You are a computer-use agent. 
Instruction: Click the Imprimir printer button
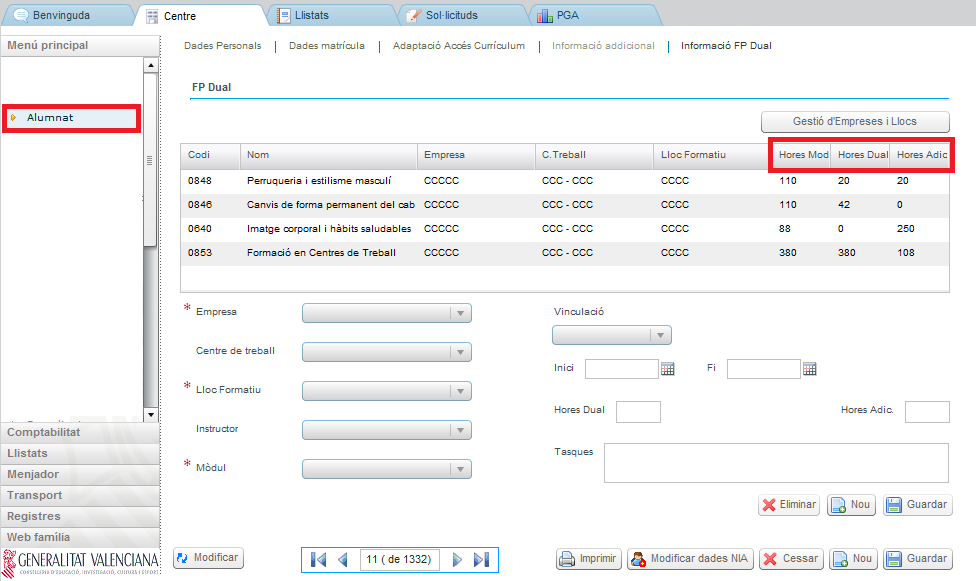[x=589, y=559]
